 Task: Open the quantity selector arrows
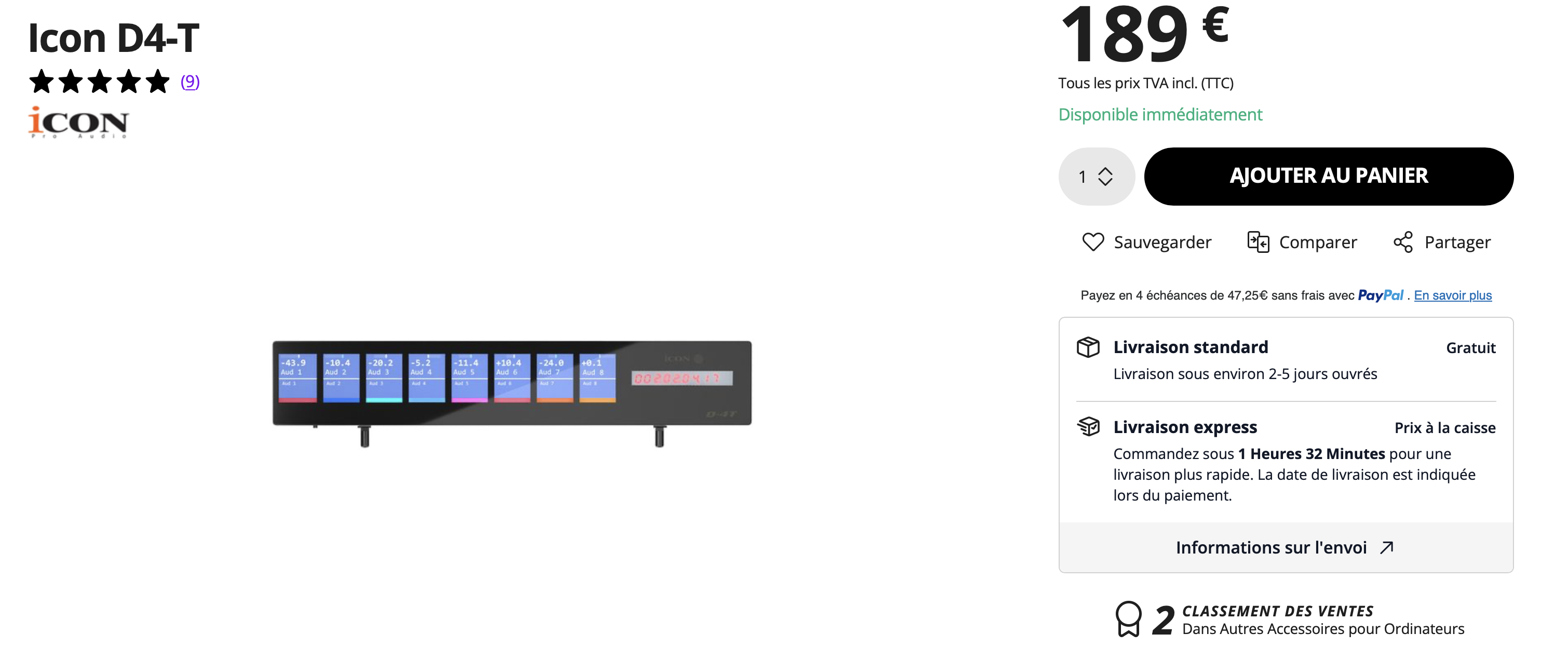click(x=1105, y=177)
